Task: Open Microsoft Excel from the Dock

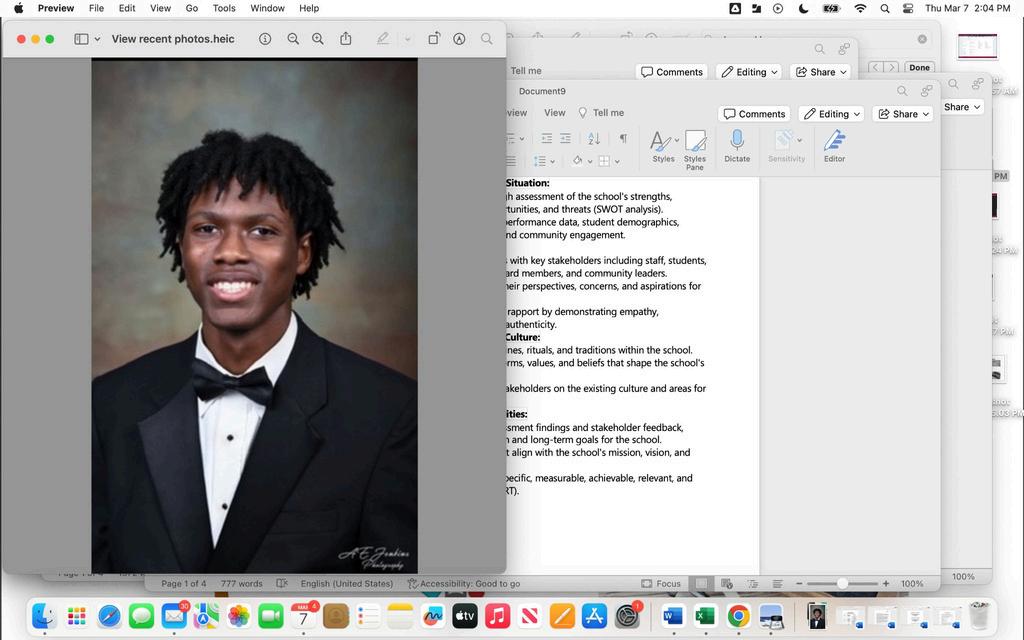Action: point(705,615)
